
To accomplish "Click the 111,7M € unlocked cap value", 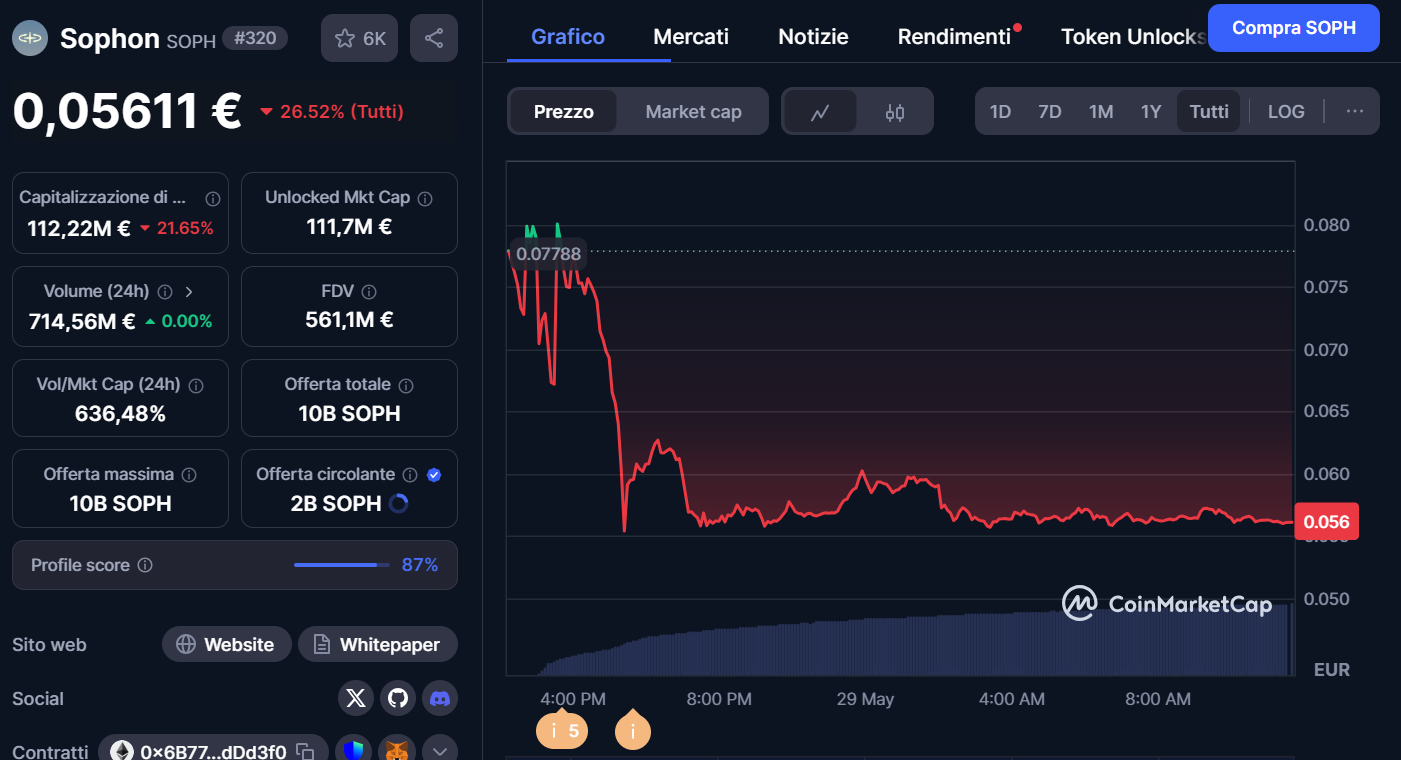I will pyautogui.click(x=349, y=227).
